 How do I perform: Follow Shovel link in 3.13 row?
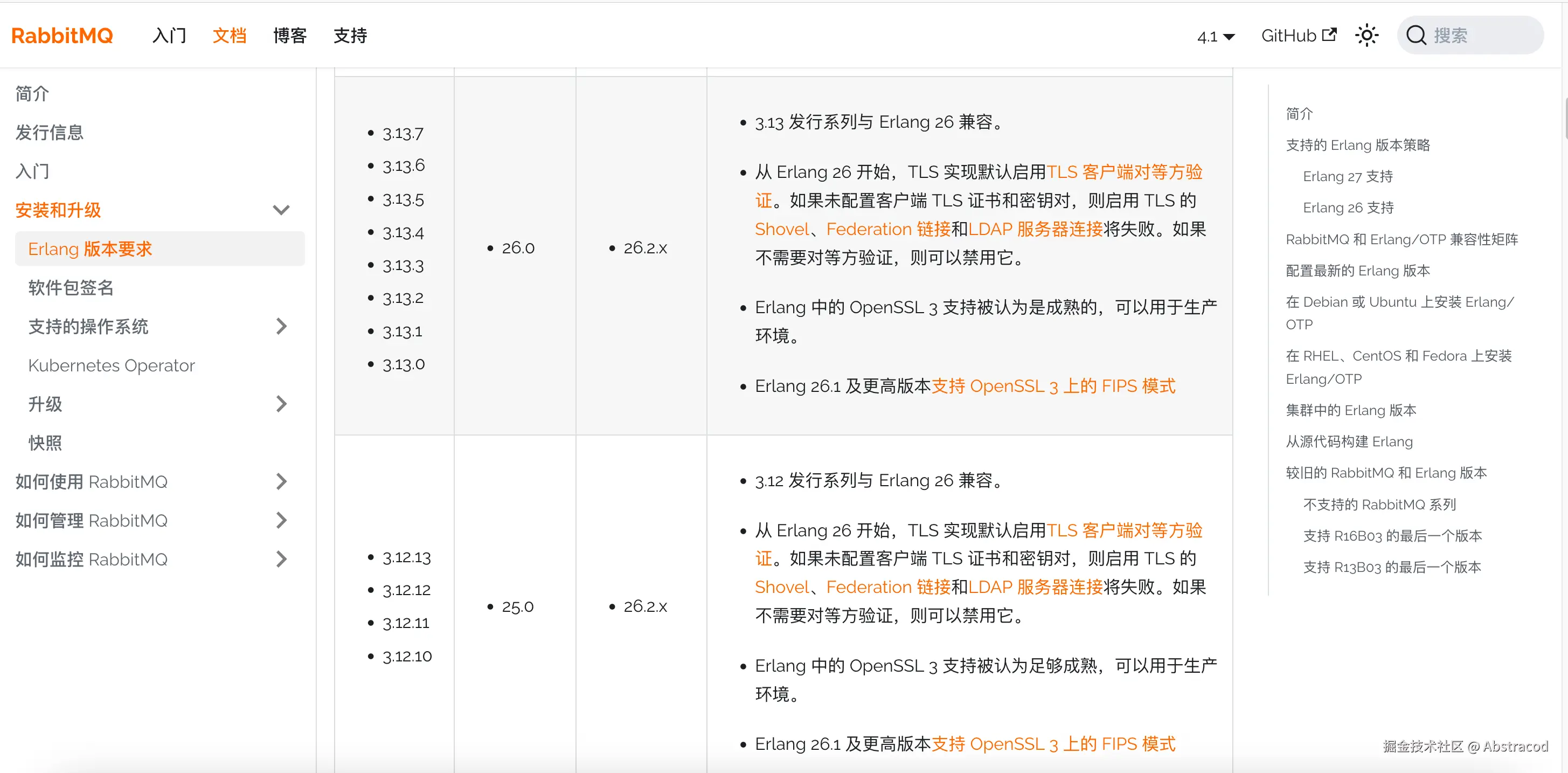click(x=781, y=229)
